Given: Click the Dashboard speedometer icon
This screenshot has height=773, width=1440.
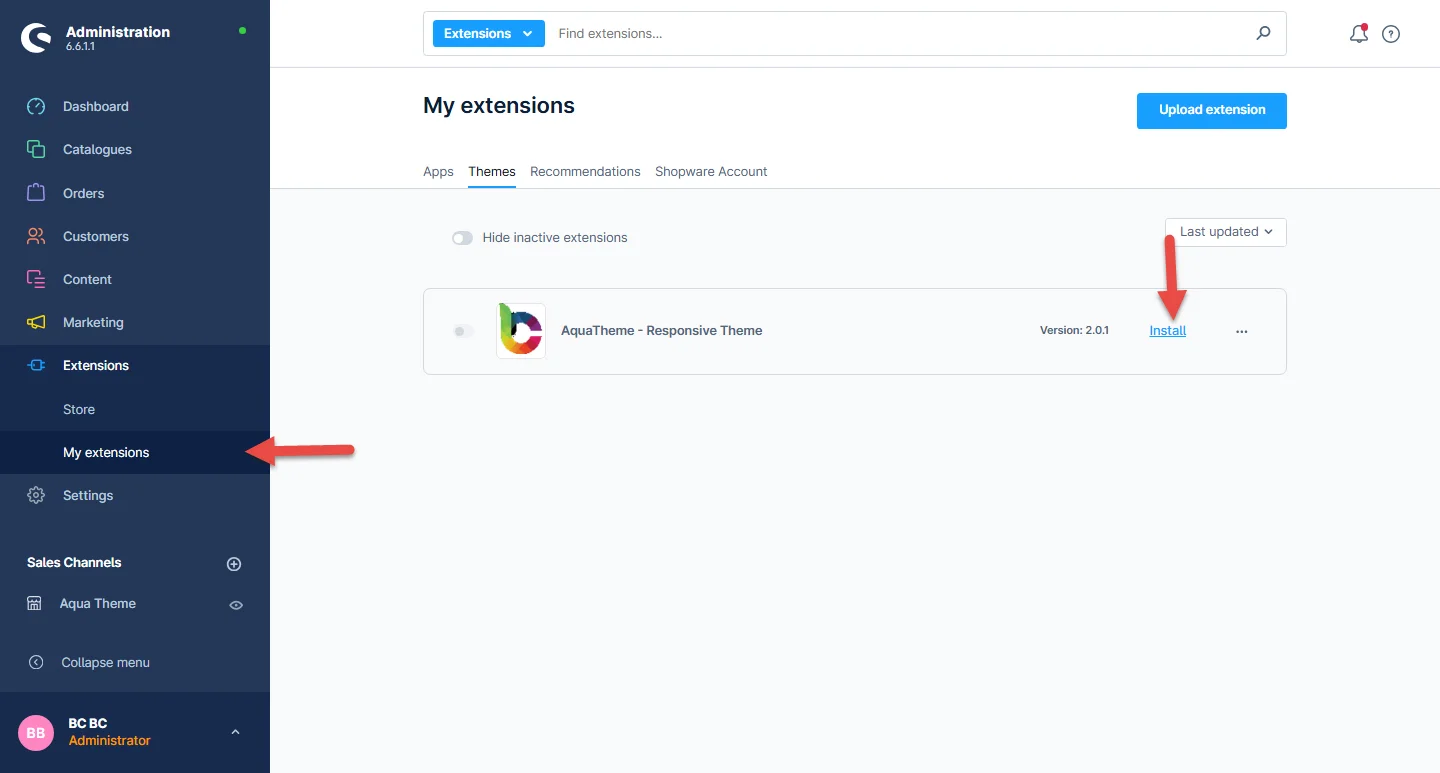Looking at the screenshot, I should tap(36, 107).
